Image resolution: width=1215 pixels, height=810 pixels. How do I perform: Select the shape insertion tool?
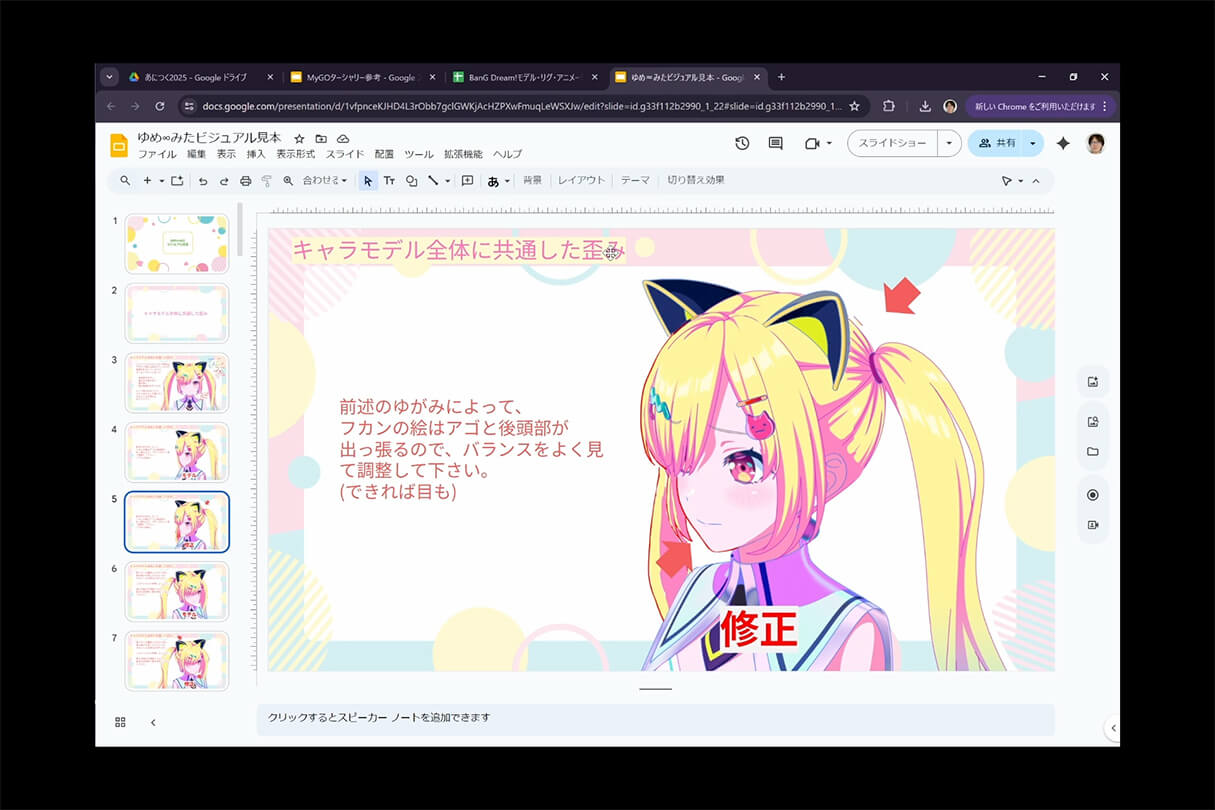tap(411, 181)
